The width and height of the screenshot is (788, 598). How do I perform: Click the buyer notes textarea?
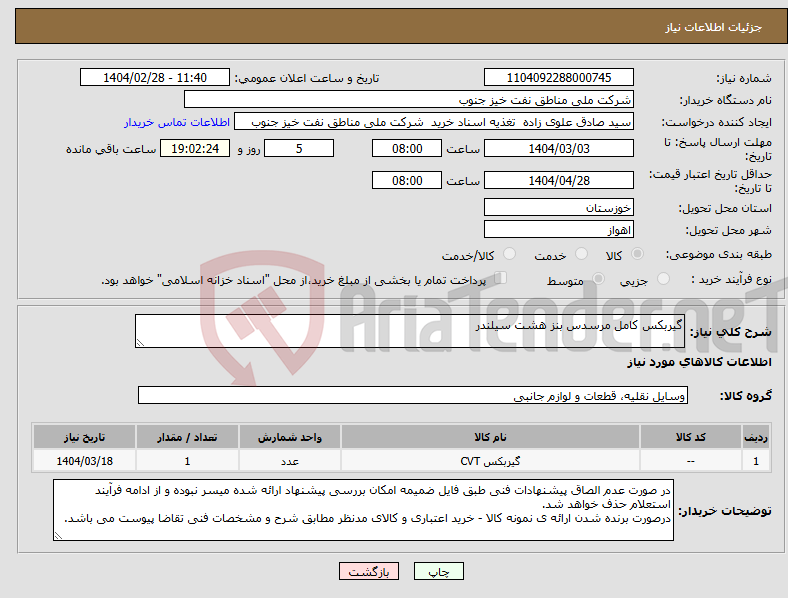coord(363,510)
